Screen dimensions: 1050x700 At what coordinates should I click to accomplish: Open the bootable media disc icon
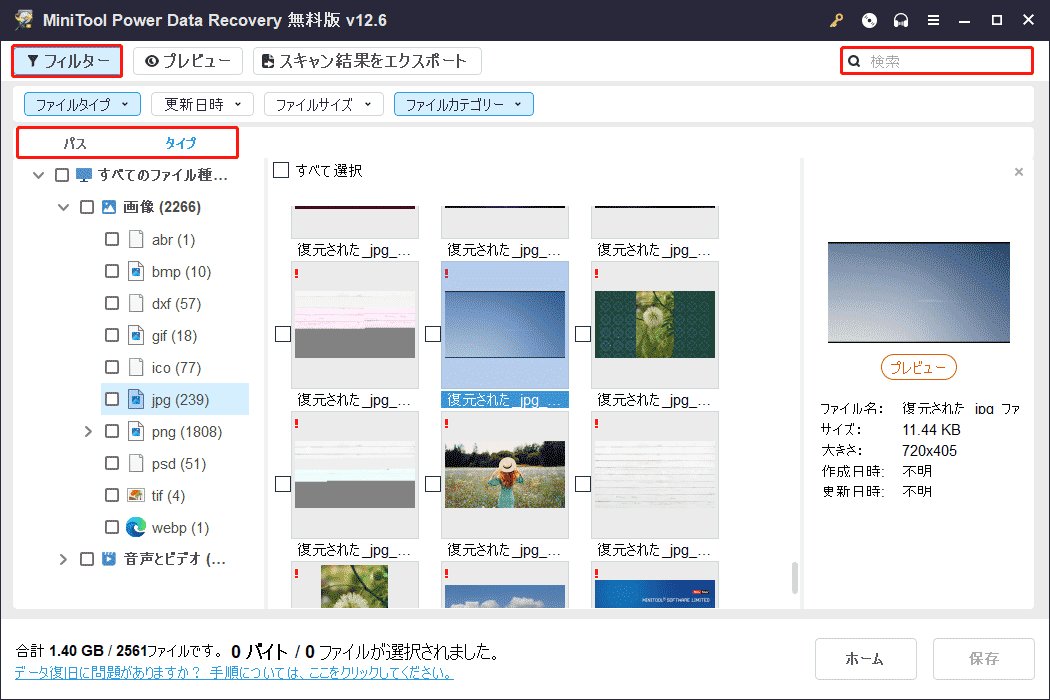click(869, 20)
